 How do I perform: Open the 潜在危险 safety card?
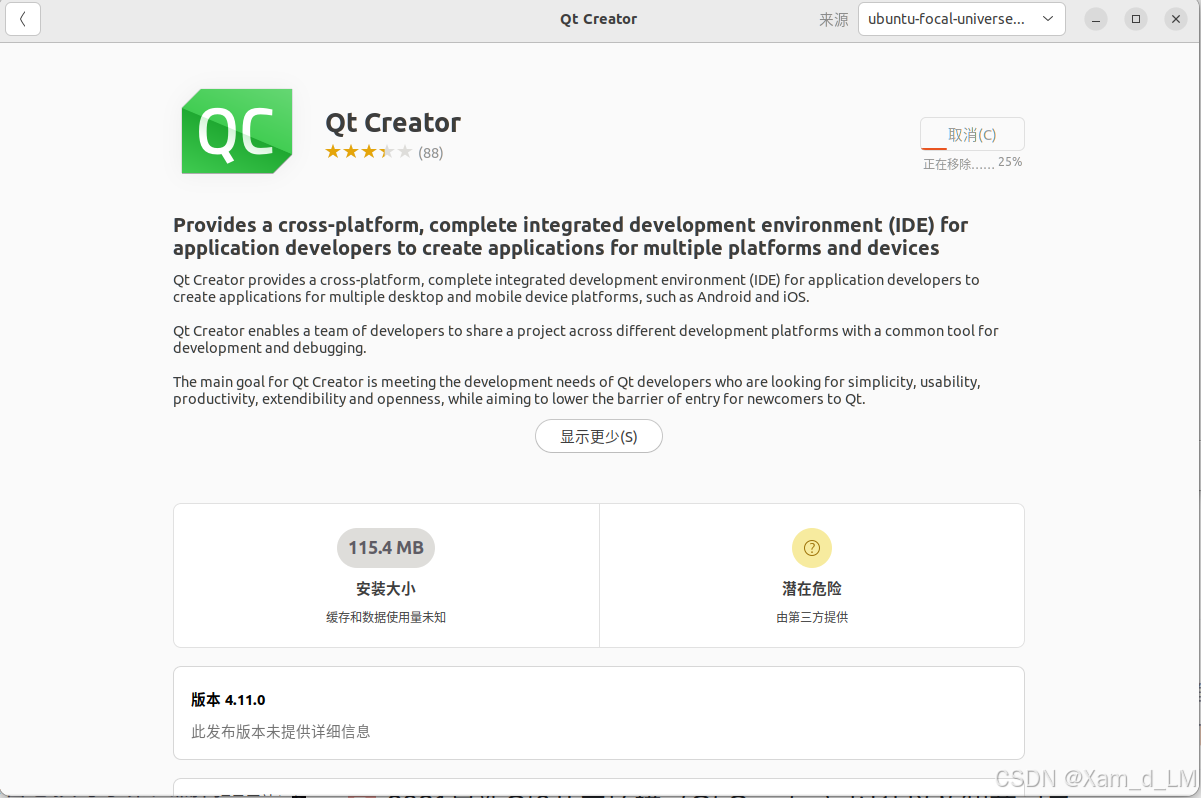812,575
